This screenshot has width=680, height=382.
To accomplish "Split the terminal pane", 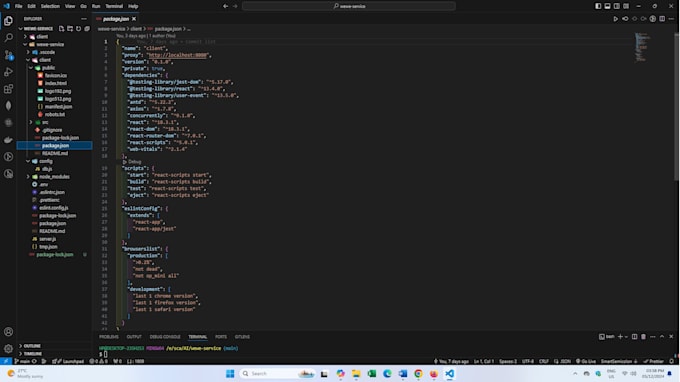I will [634, 336].
